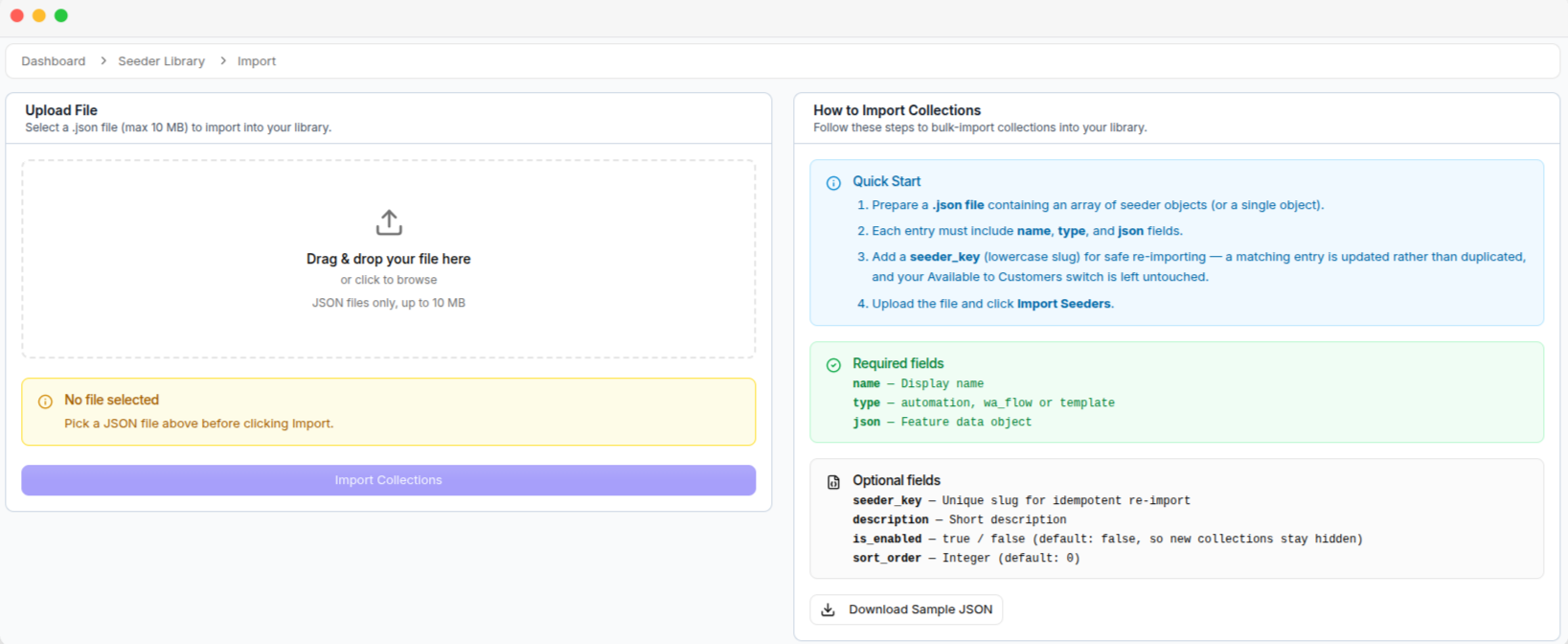
Task: Go to Seeder Library breadcrumb
Action: pyautogui.click(x=161, y=61)
